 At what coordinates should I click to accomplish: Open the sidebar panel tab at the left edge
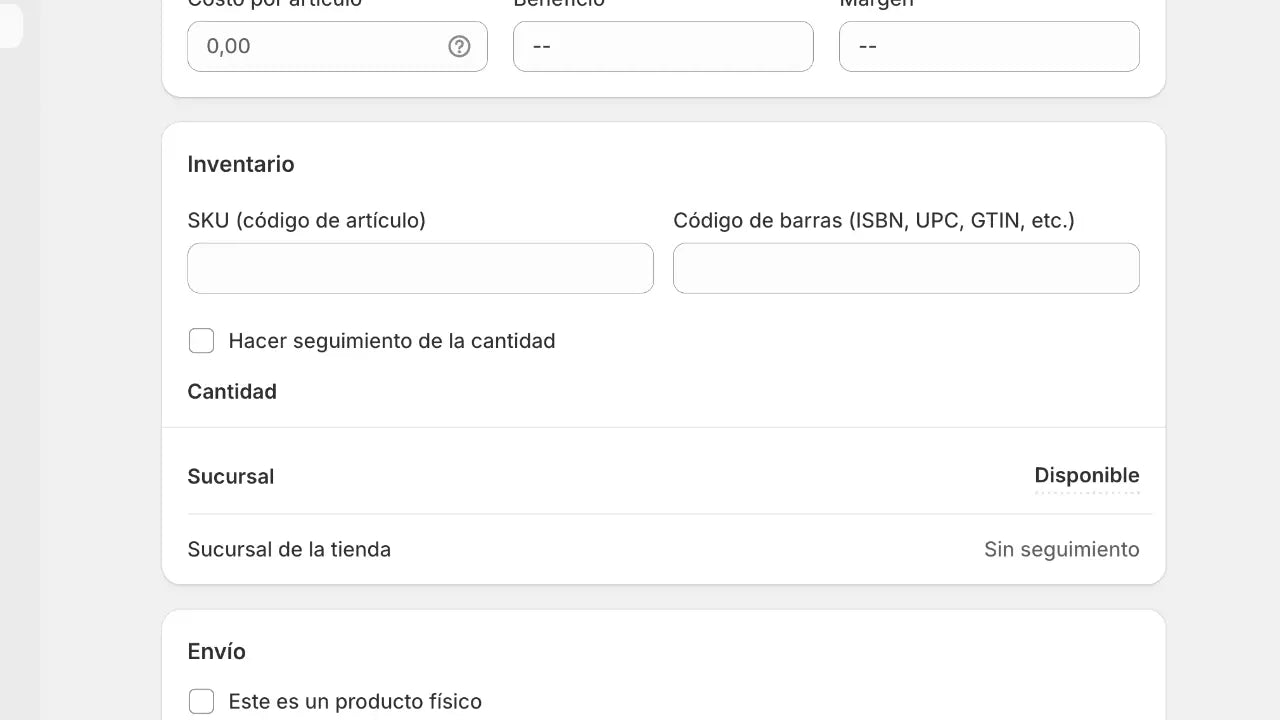(8, 26)
